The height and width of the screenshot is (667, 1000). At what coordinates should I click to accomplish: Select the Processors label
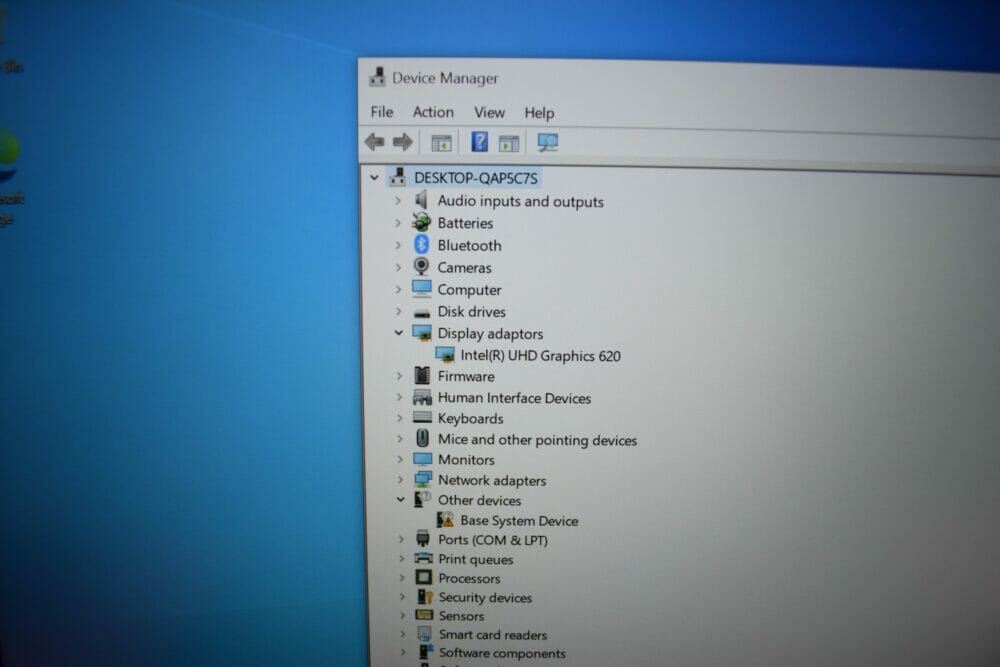(469, 578)
